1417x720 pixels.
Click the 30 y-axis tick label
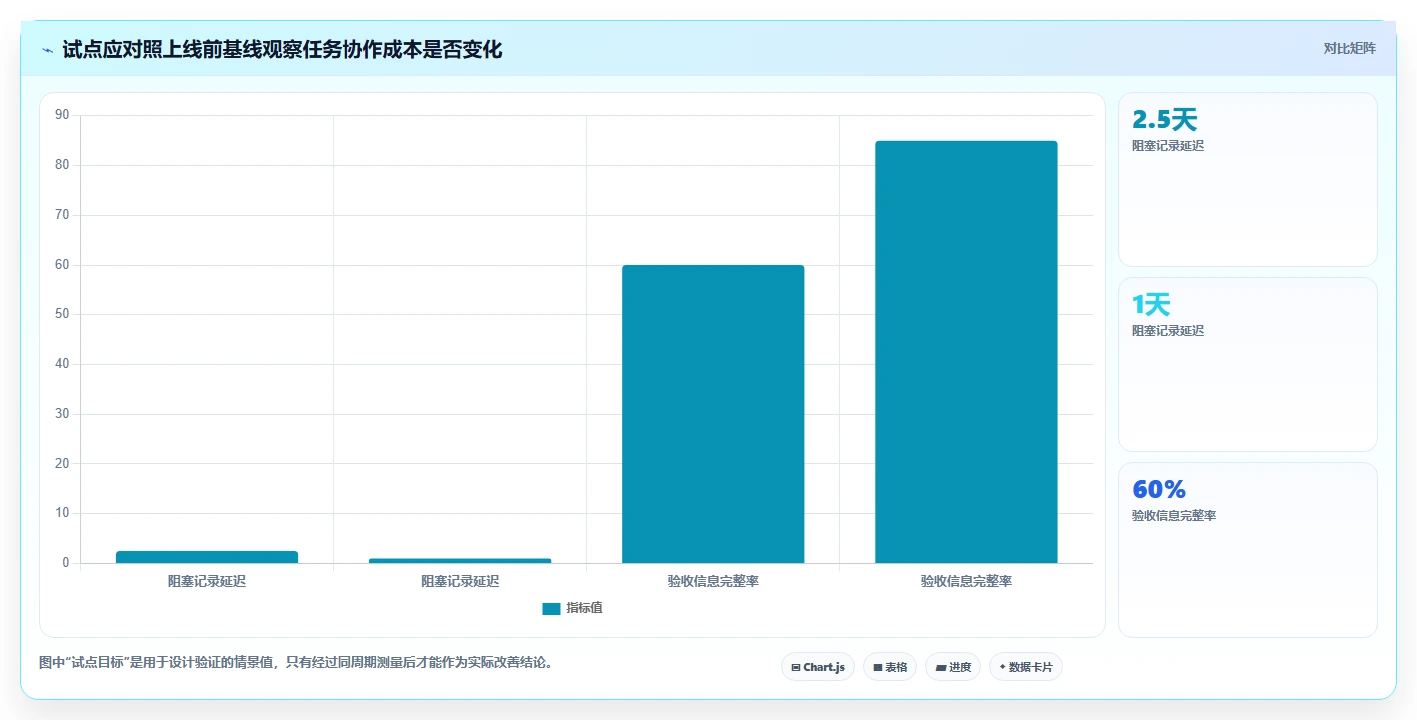coord(62,414)
